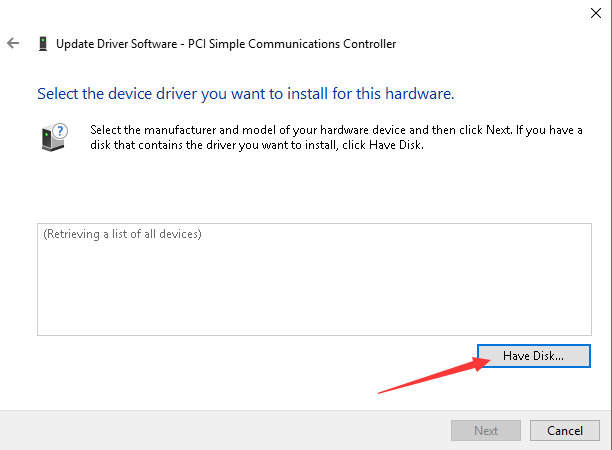Image resolution: width=612 pixels, height=450 pixels.
Task: Click the PCI Simple Communications Controller label
Action: click(292, 44)
